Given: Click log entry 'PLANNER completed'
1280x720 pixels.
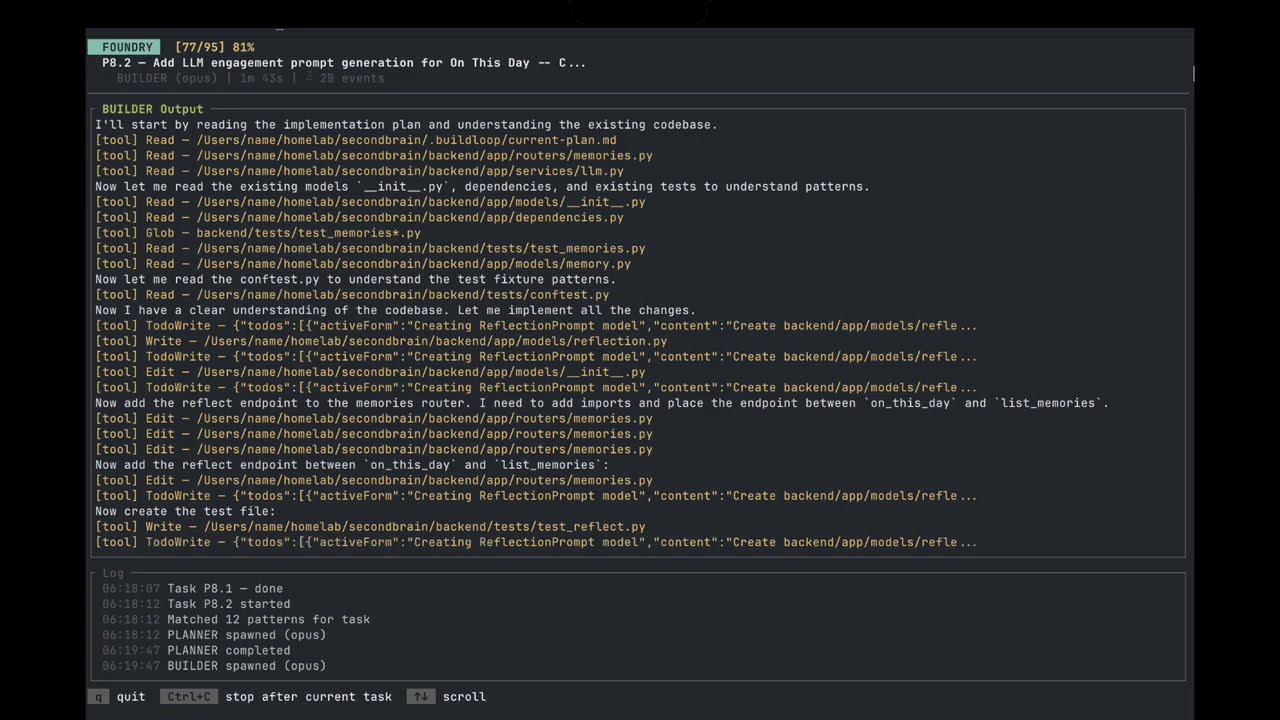Looking at the screenshot, I should coord(229,650).
